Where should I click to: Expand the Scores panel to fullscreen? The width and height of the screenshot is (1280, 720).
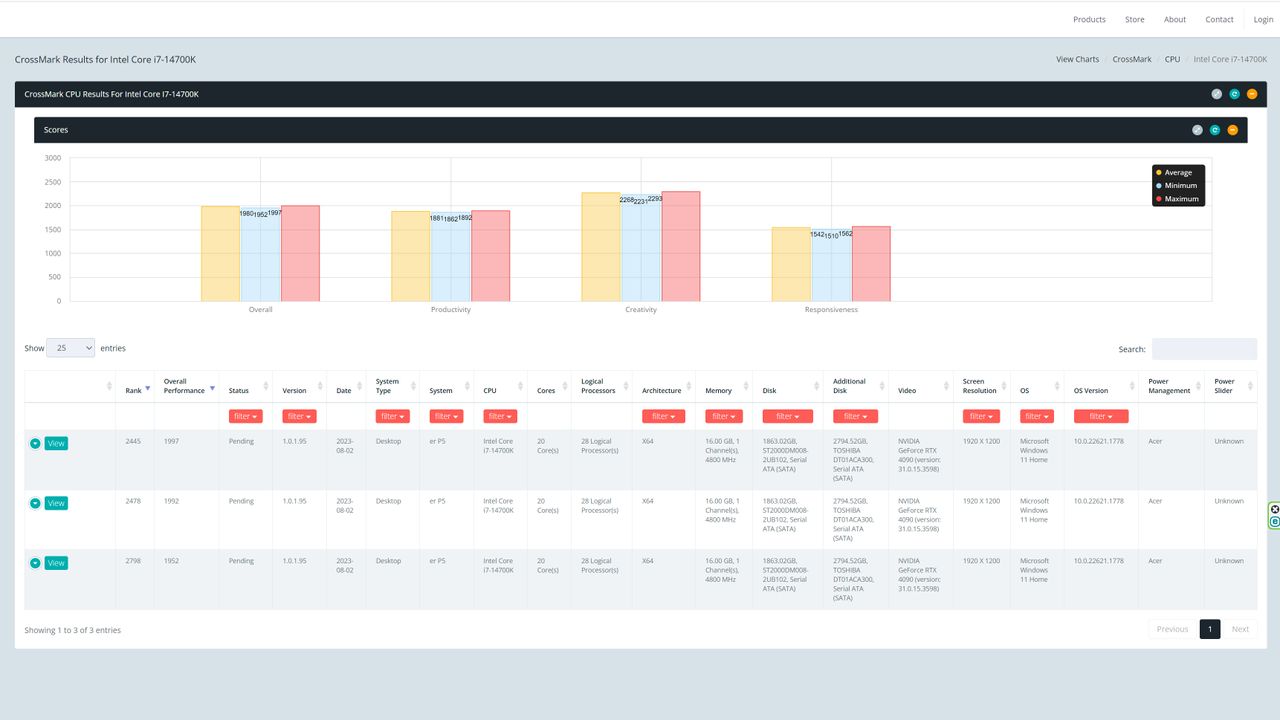[1198, 130]
